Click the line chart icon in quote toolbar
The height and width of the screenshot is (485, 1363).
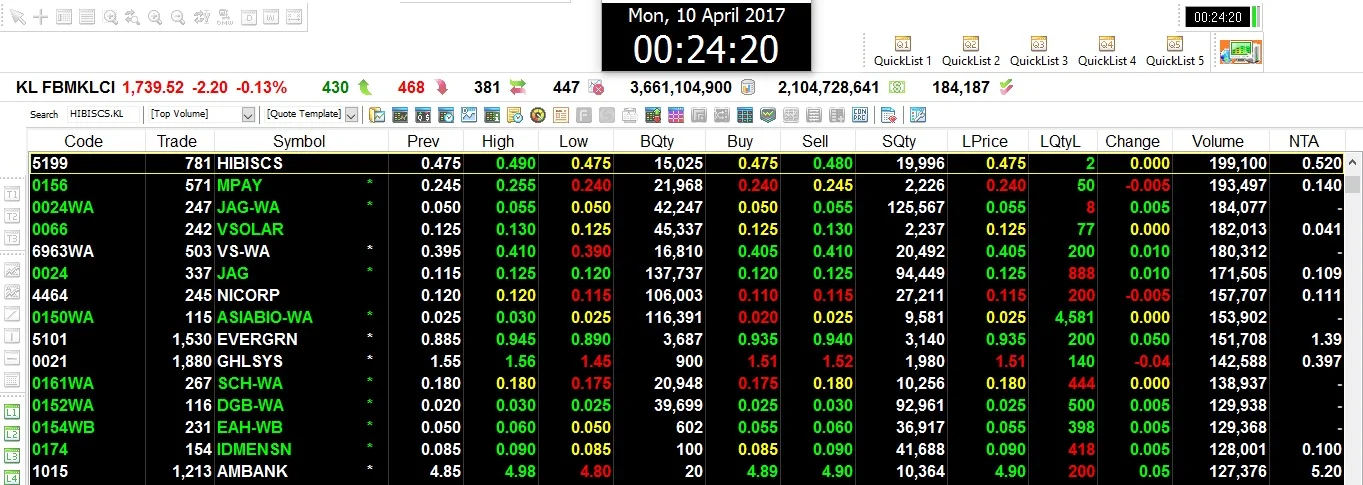(468, 115)
